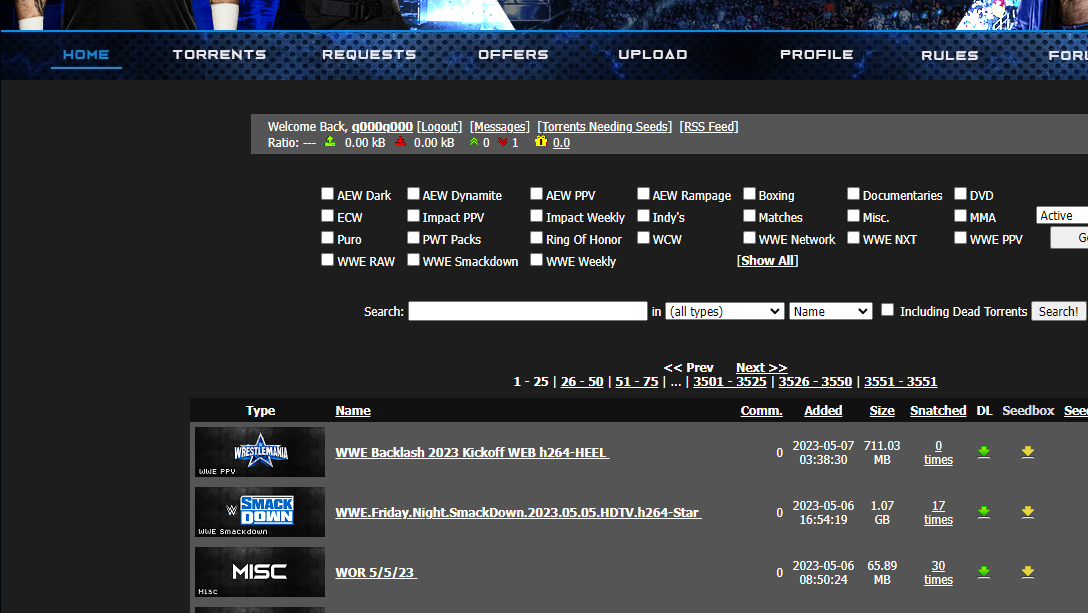
Task: Tick the WWE Smackdown checkbox
Action: (414, 260)
